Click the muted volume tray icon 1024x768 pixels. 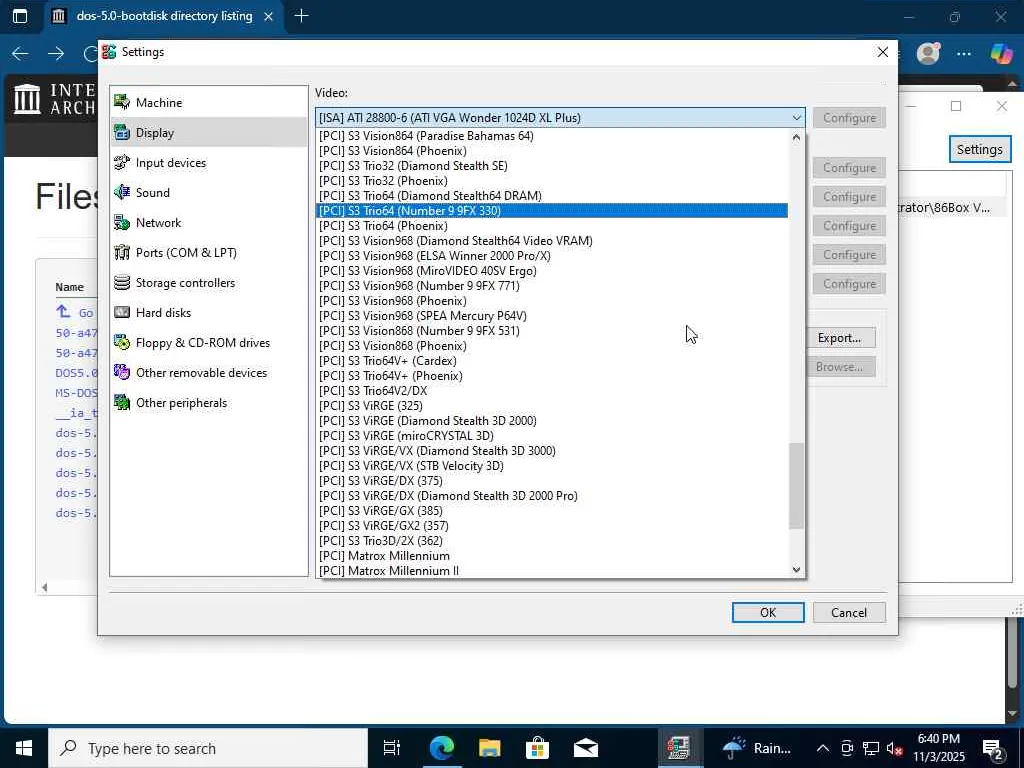(x=895, y=748)
